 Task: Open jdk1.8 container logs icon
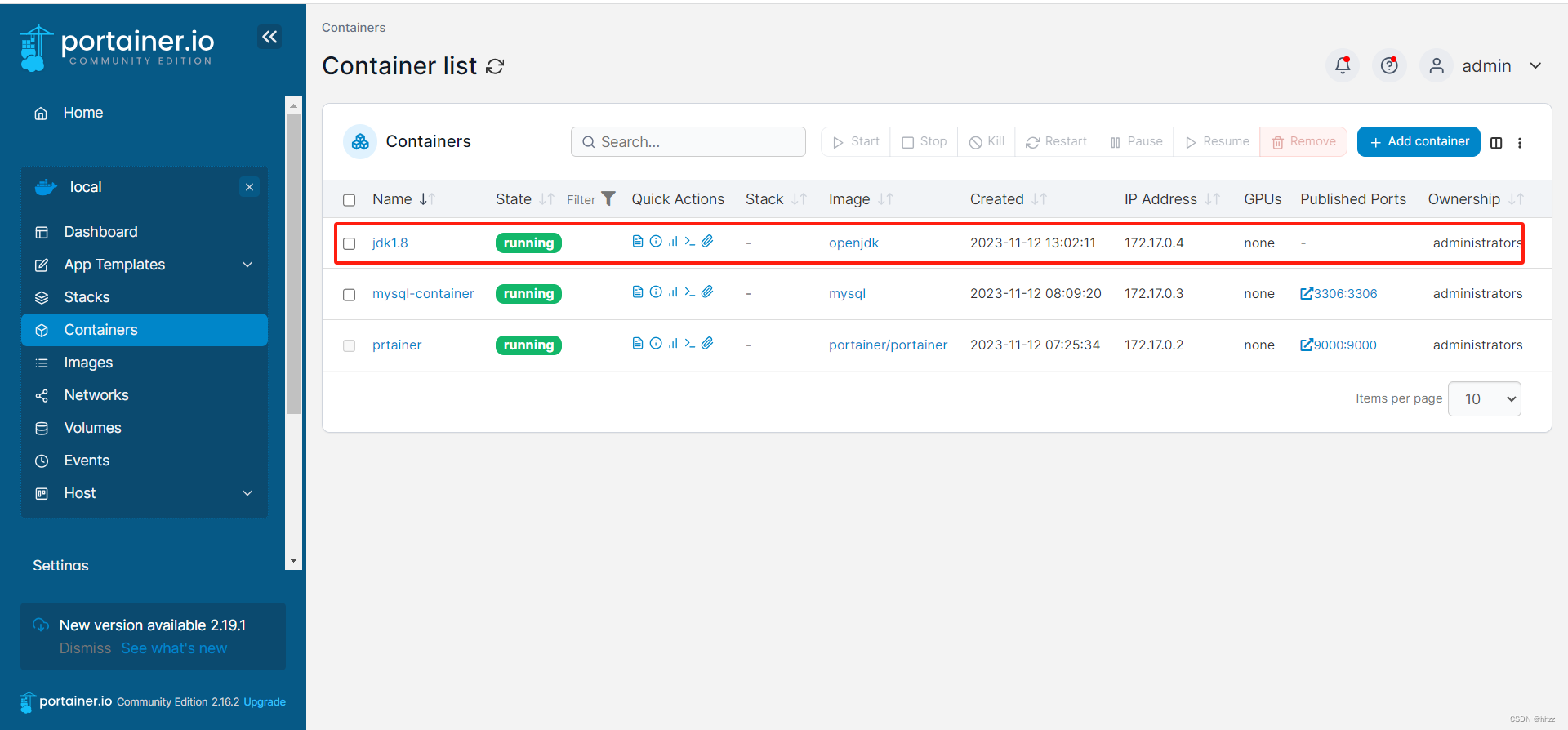click(638, 241)
